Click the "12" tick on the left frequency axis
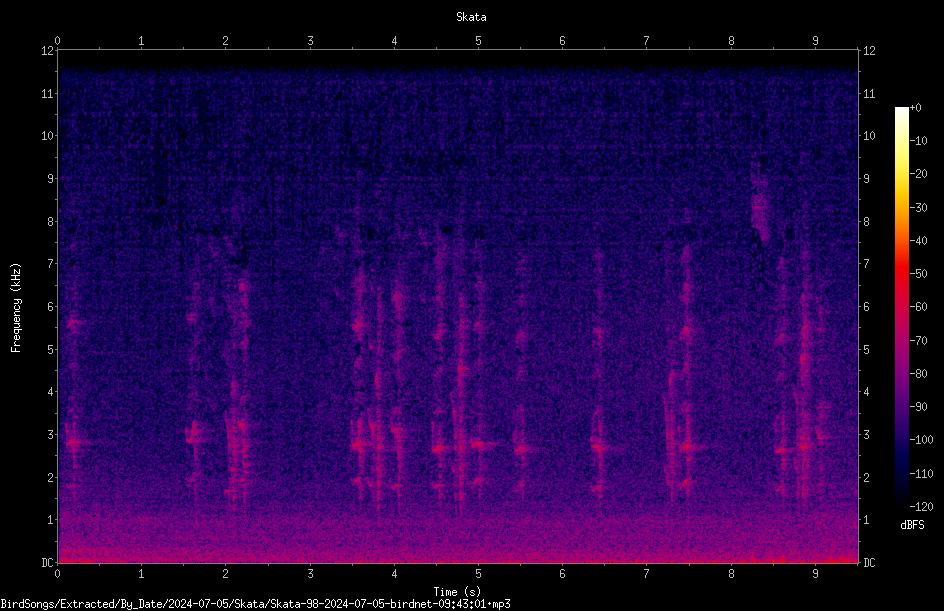This screenshot has height=611, width=944. tap(47, 51)
